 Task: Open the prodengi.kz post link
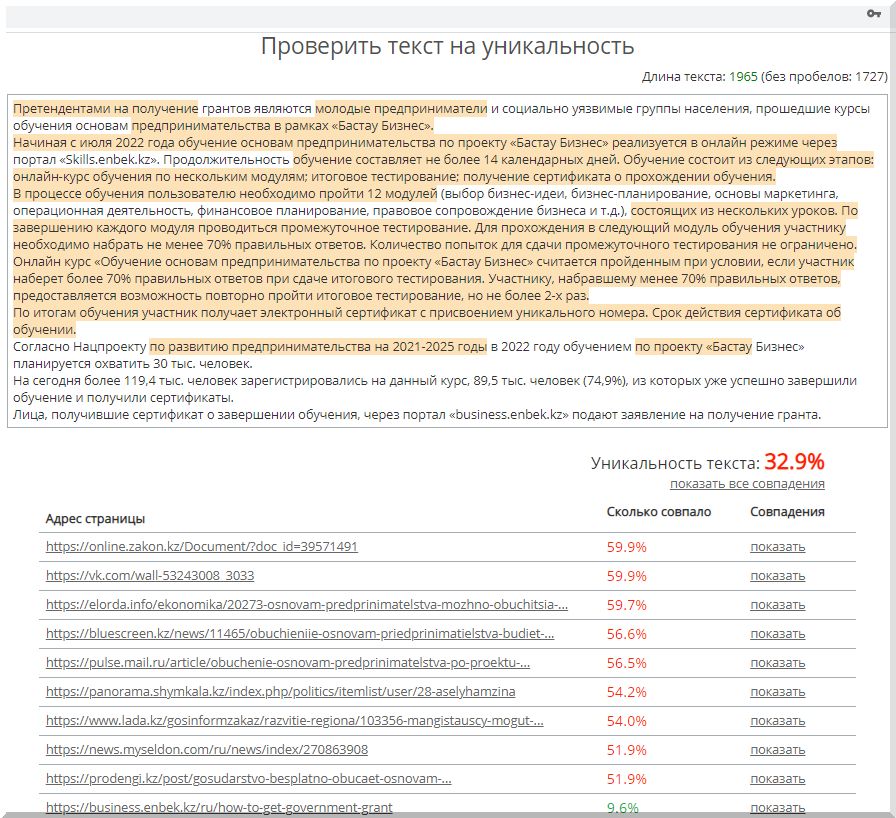point(249,779)
